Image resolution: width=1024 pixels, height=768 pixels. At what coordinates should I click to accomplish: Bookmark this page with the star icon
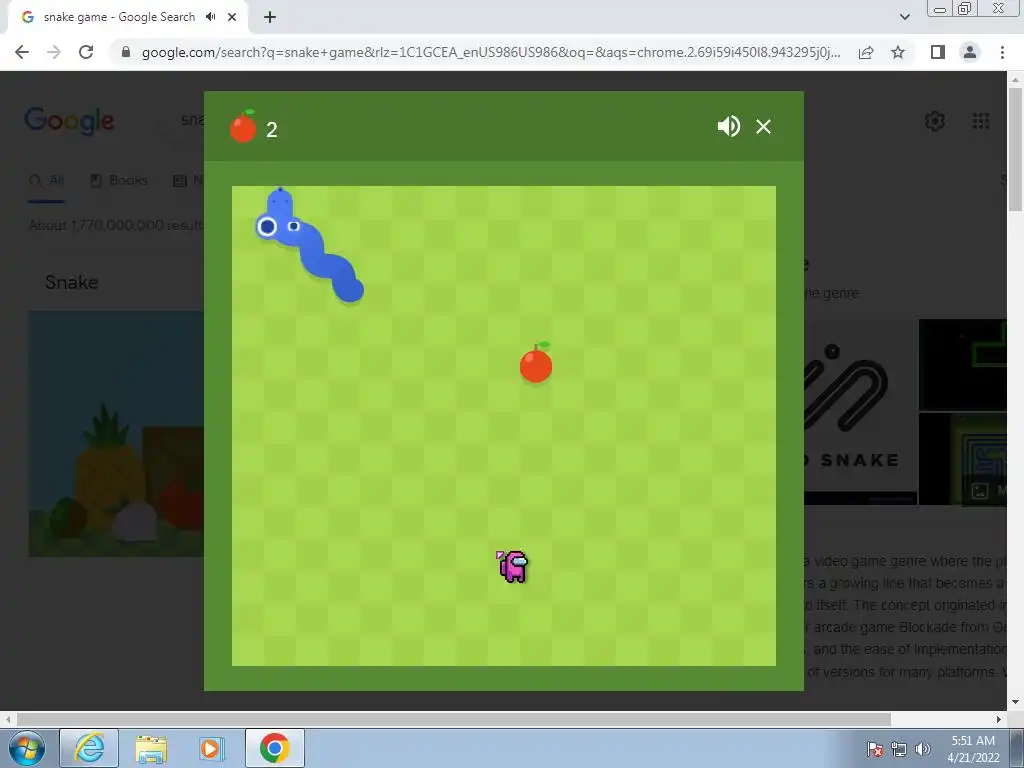(x=898, y=52)
